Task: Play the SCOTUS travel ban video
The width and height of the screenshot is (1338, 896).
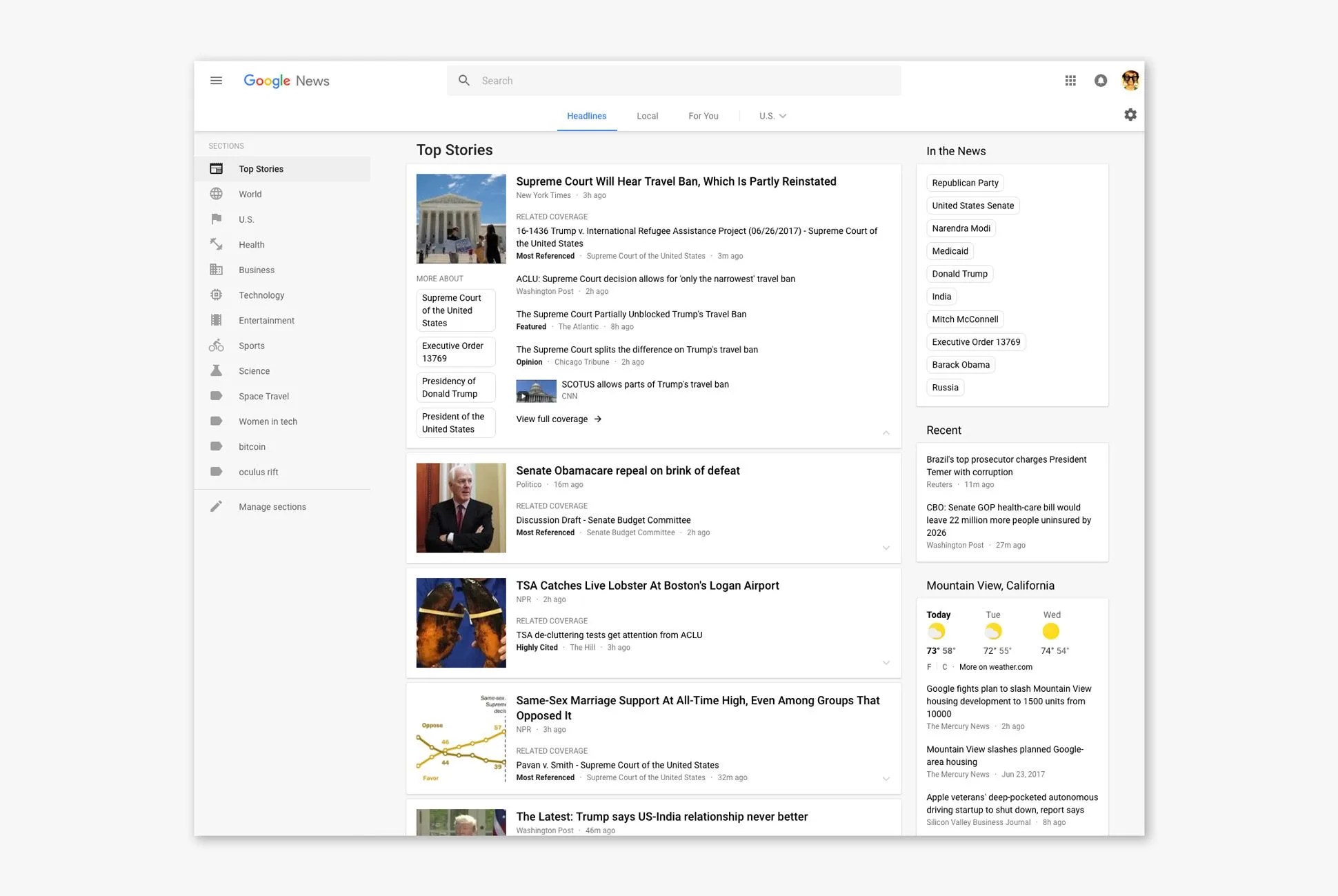Action: click(x=523, y=396)
